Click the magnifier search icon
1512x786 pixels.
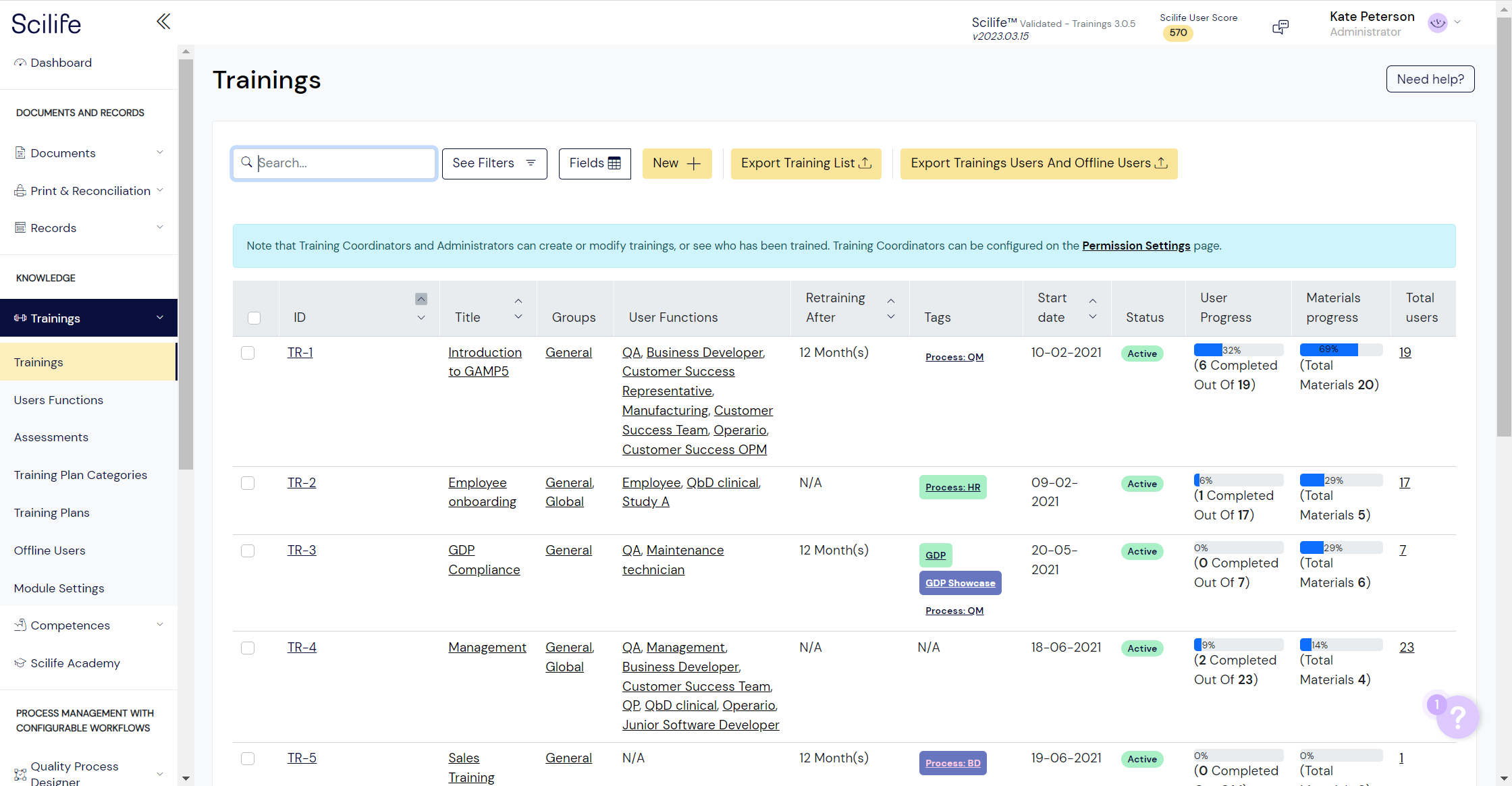pyautogui.click(x=247, y=163)
